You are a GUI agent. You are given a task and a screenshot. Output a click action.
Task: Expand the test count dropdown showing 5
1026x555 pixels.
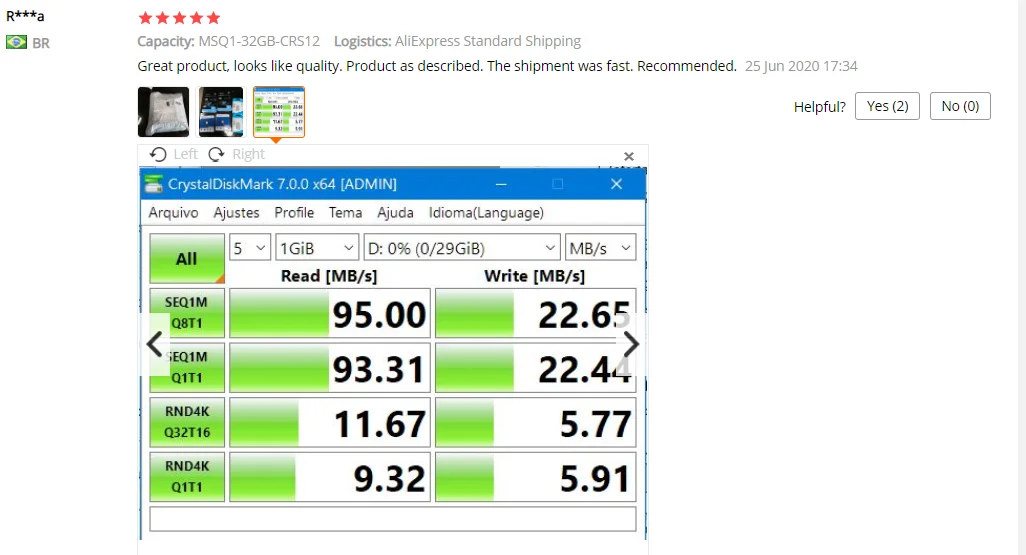coord(249,248)
